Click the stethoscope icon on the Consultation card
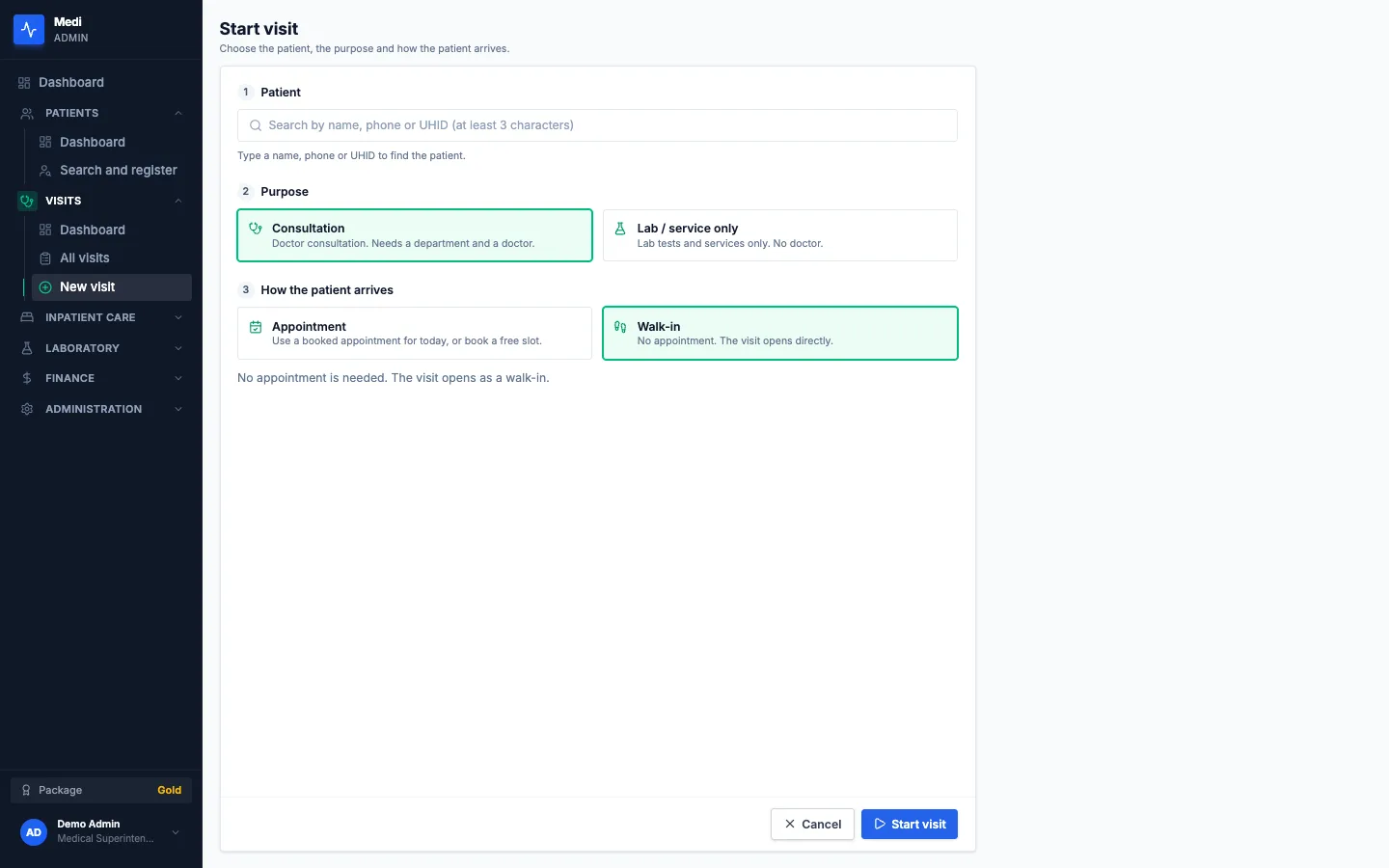1389x868 pixels. click(256, 229)
